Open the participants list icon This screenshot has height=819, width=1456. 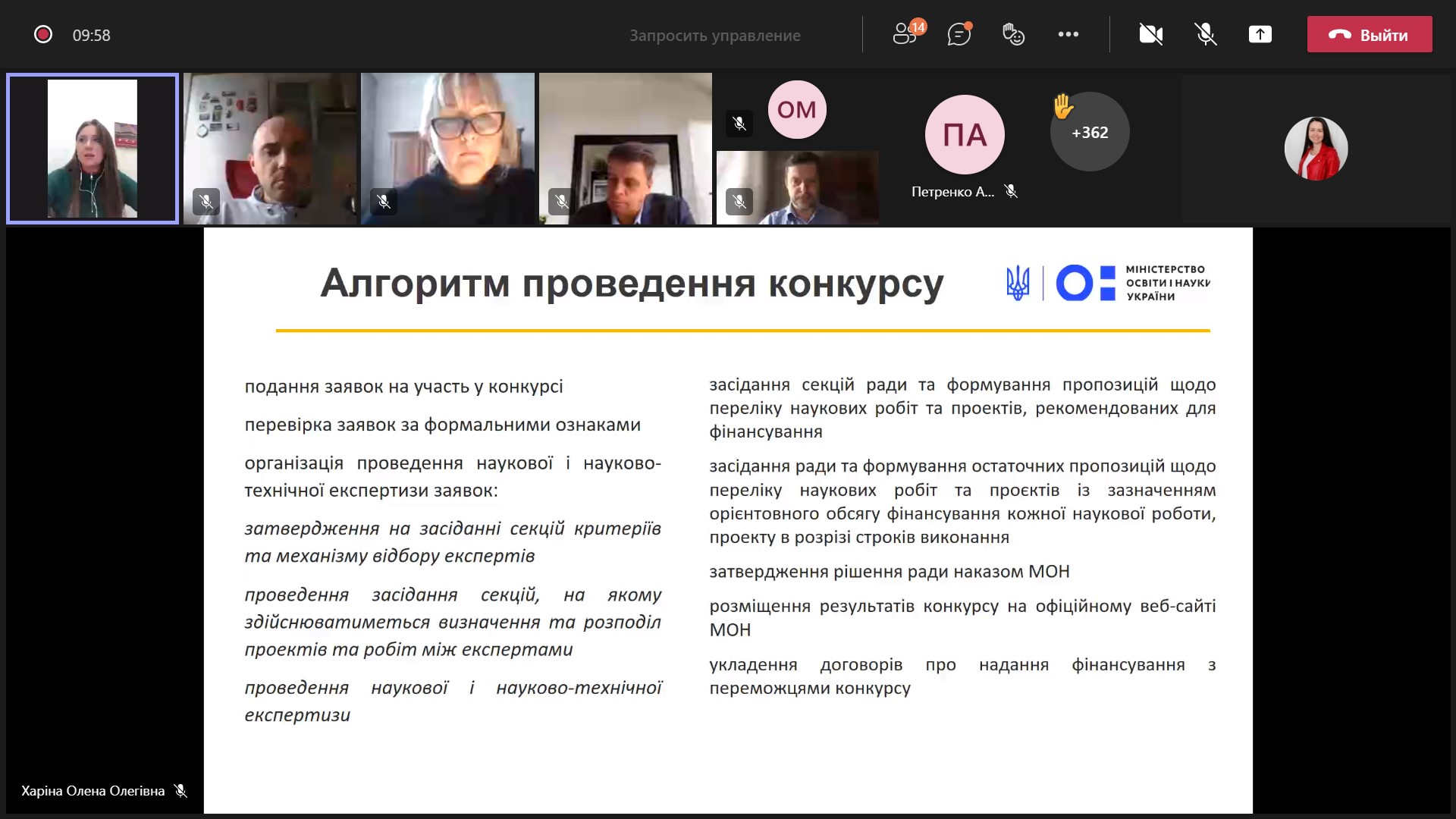[x=908, y=33]
